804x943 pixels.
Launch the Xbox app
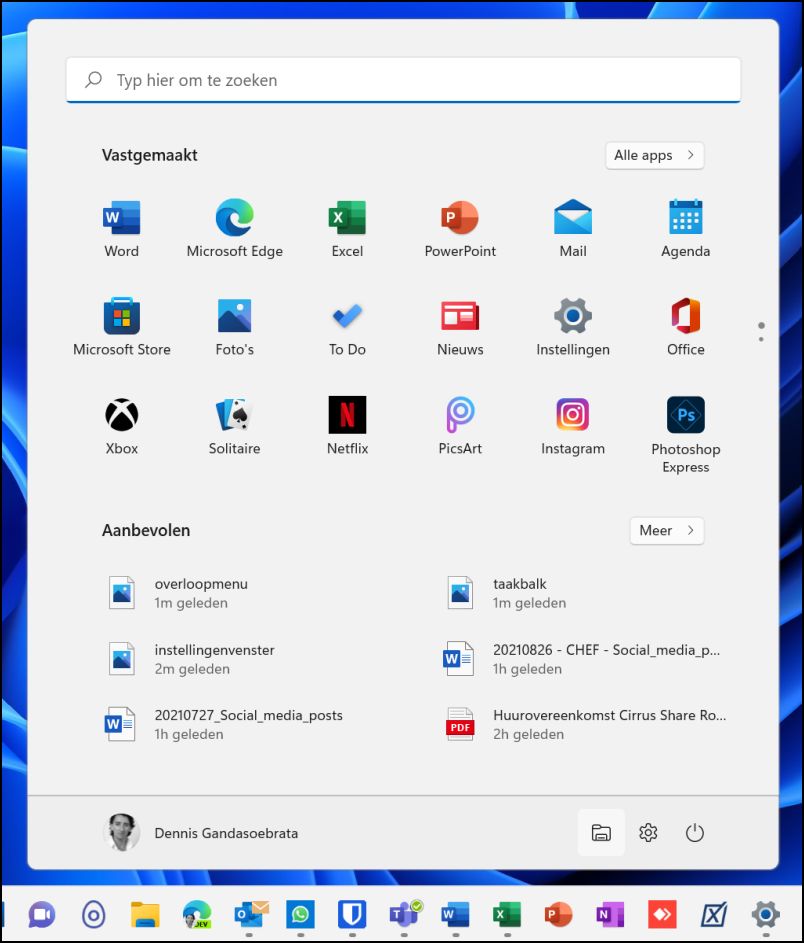pyautogui.click(x=121, y=426)
